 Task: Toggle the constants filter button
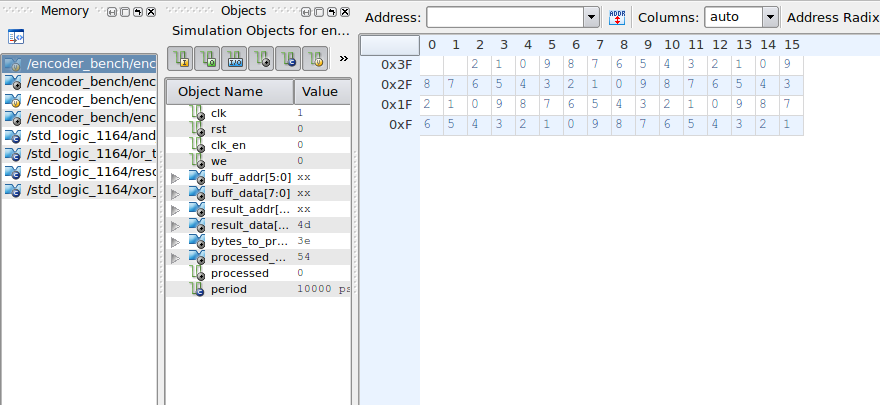tap(288, 58)
